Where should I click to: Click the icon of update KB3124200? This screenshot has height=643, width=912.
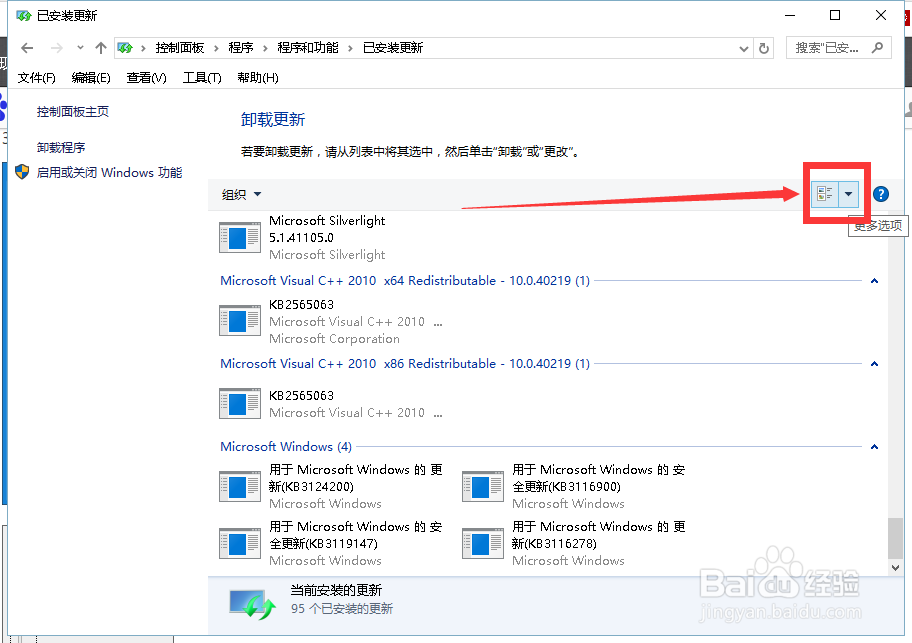click(240, 486)
